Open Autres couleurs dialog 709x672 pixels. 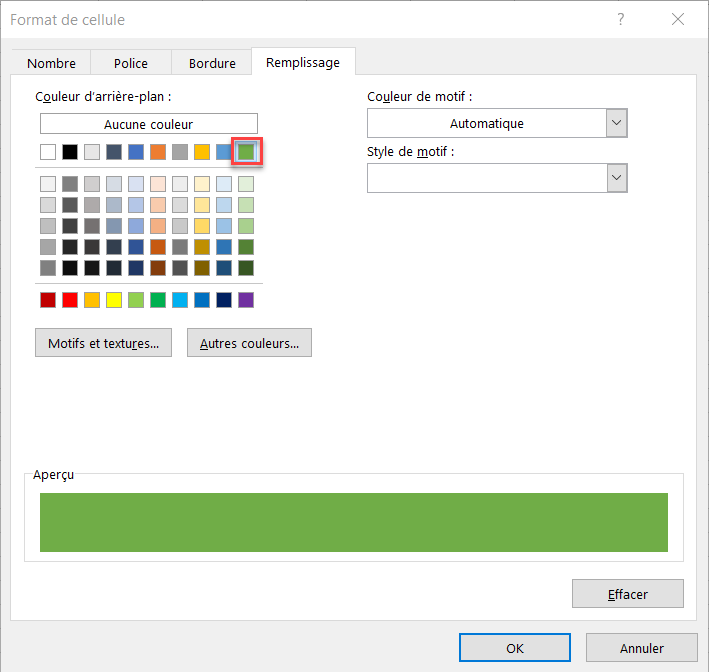(x=249, y=343)
